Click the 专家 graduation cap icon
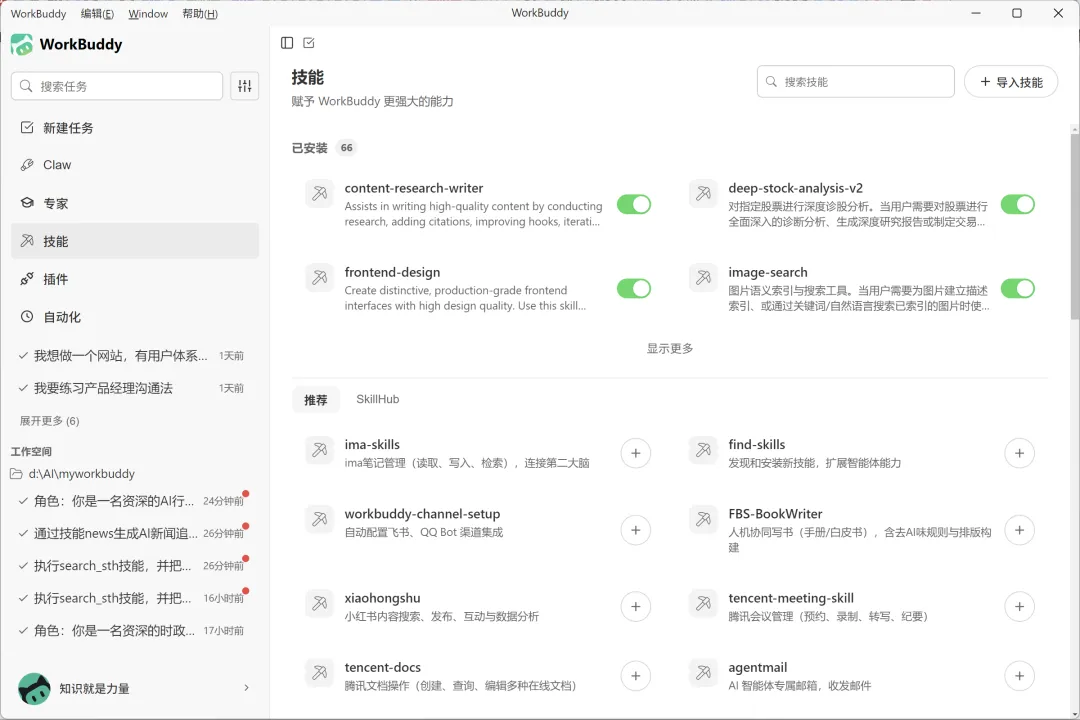Image resolution: width=1080 pixels, height=720 pixels. [x=27, y=203]
